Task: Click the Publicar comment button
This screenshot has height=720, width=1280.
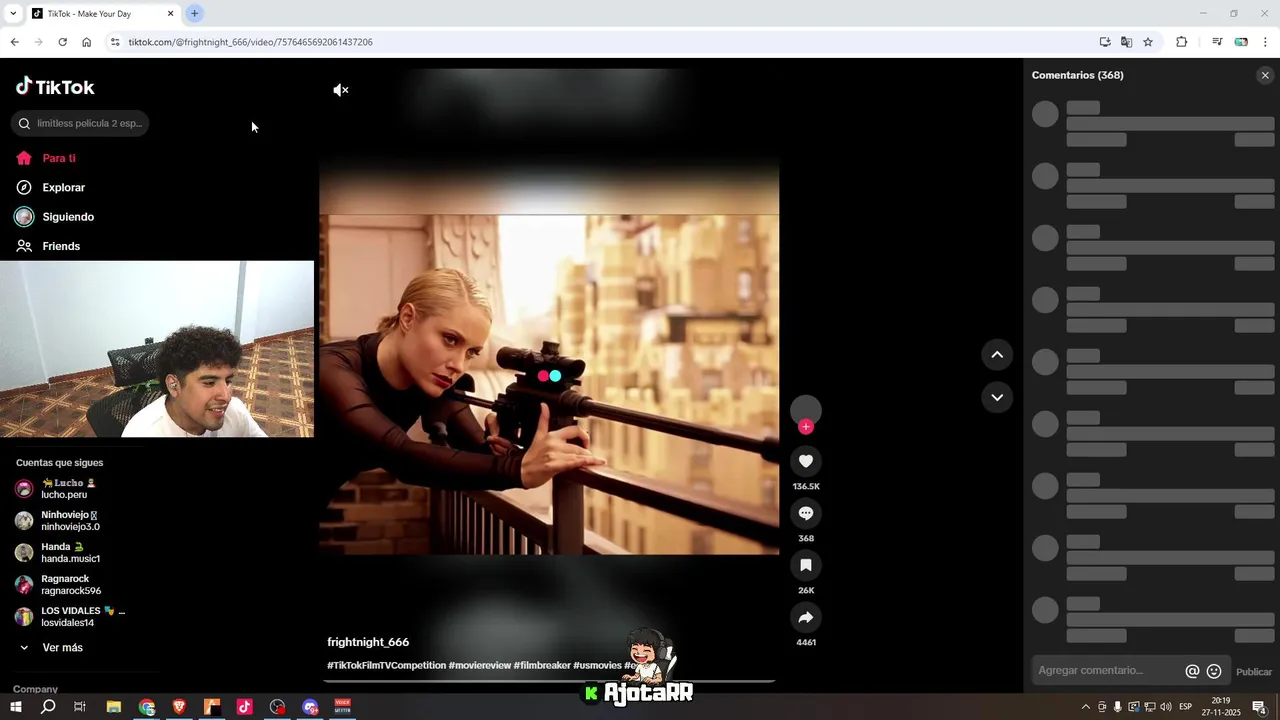Action: pyautogui.click(x=1254, y=672)
